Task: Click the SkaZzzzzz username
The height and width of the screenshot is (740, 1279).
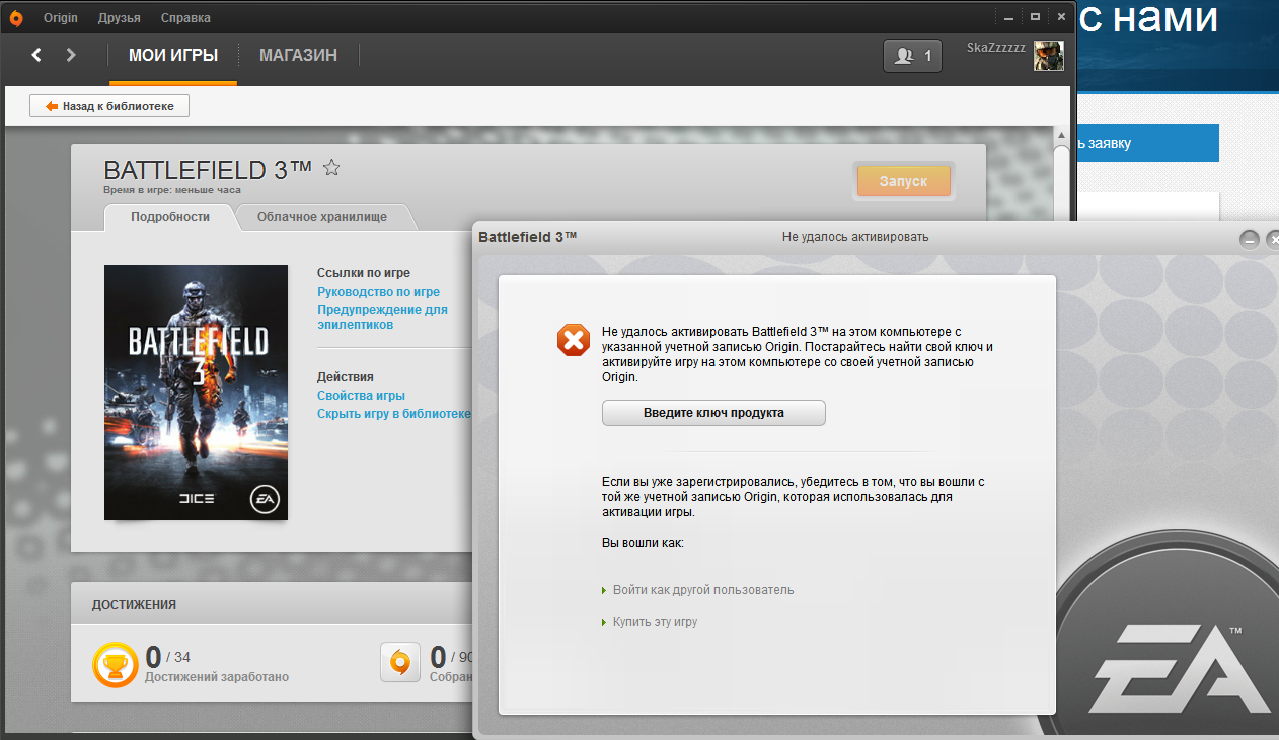Action: click(997, 48)
